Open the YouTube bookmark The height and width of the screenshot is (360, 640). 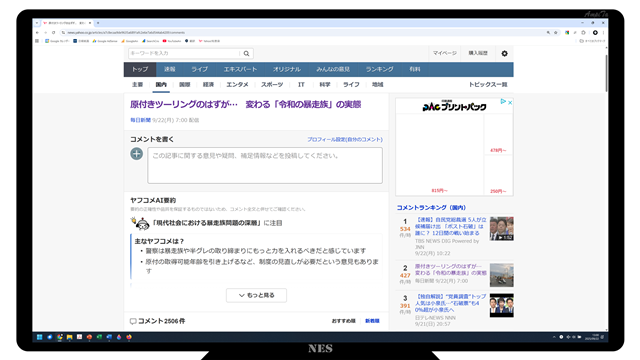[171, 41]
